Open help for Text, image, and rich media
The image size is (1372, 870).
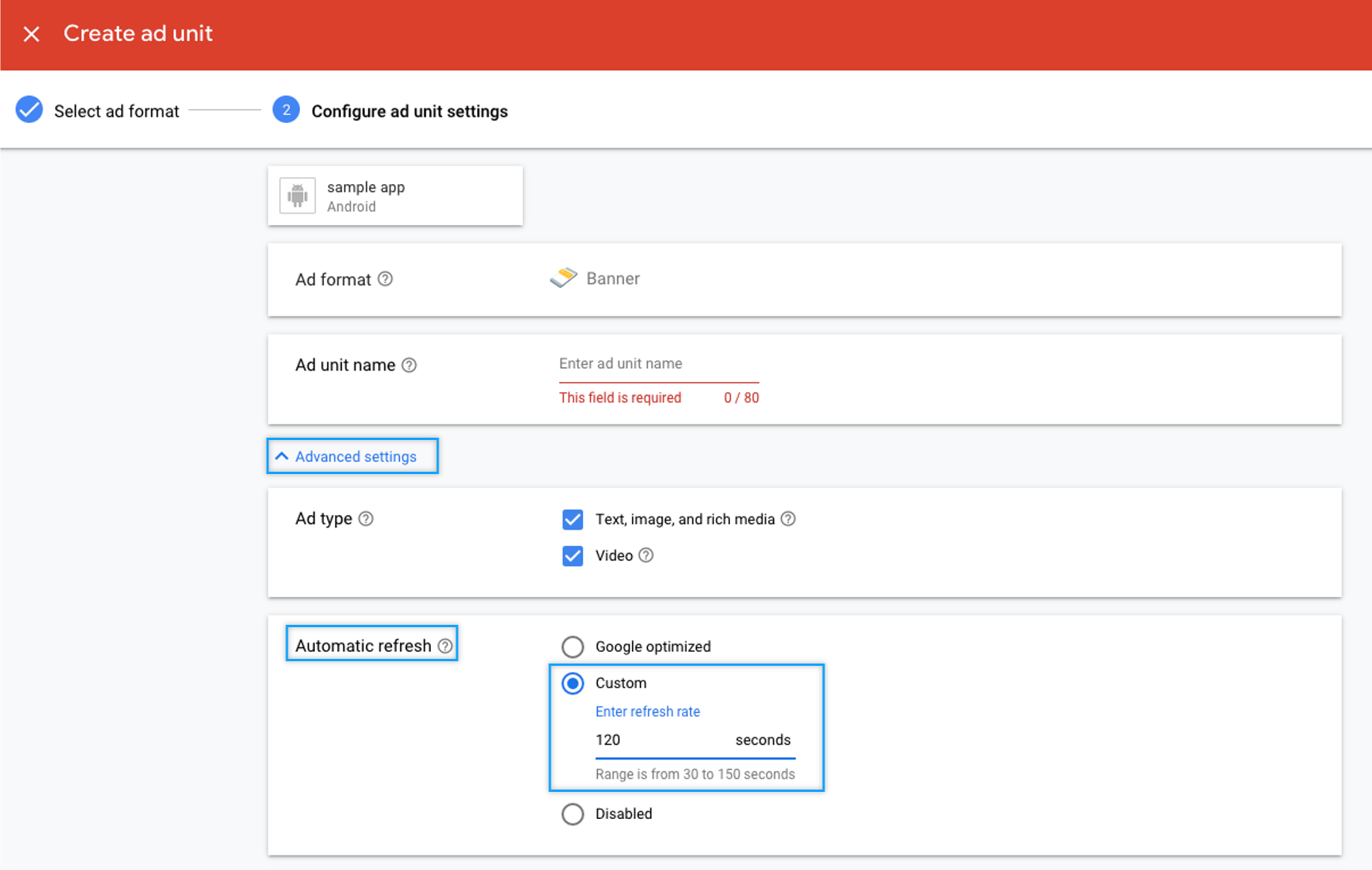(788, 519)
